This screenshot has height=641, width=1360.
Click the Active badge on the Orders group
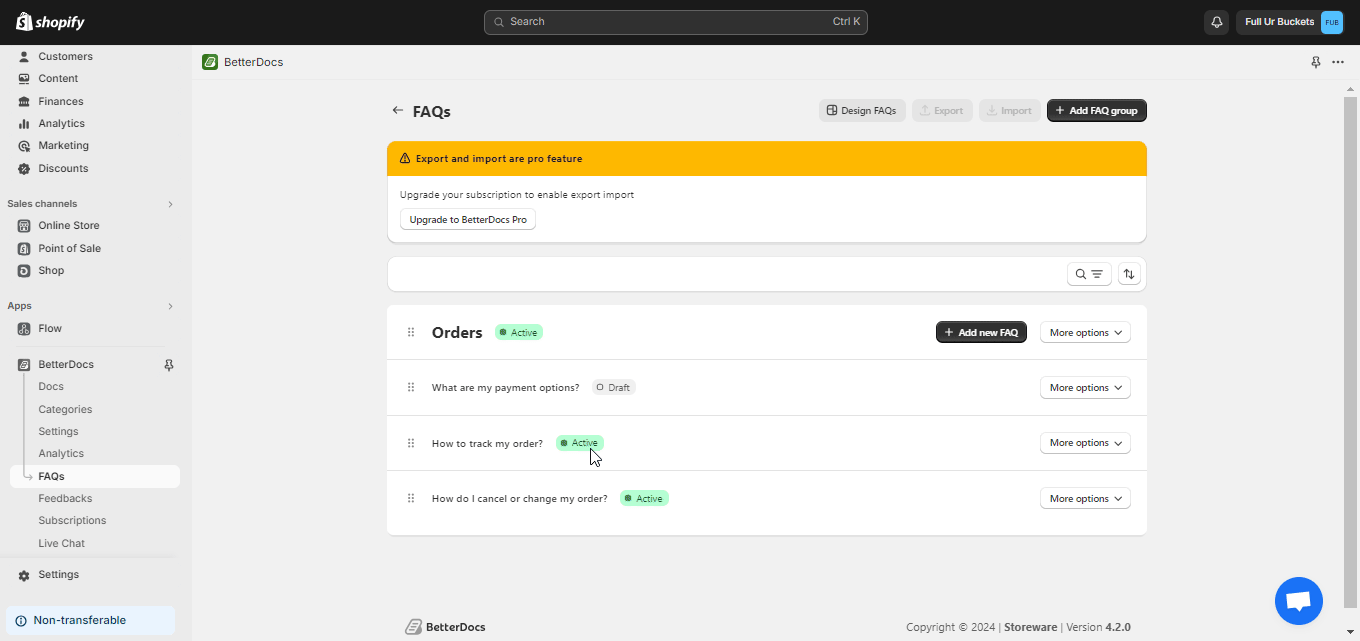click(518, 331)
